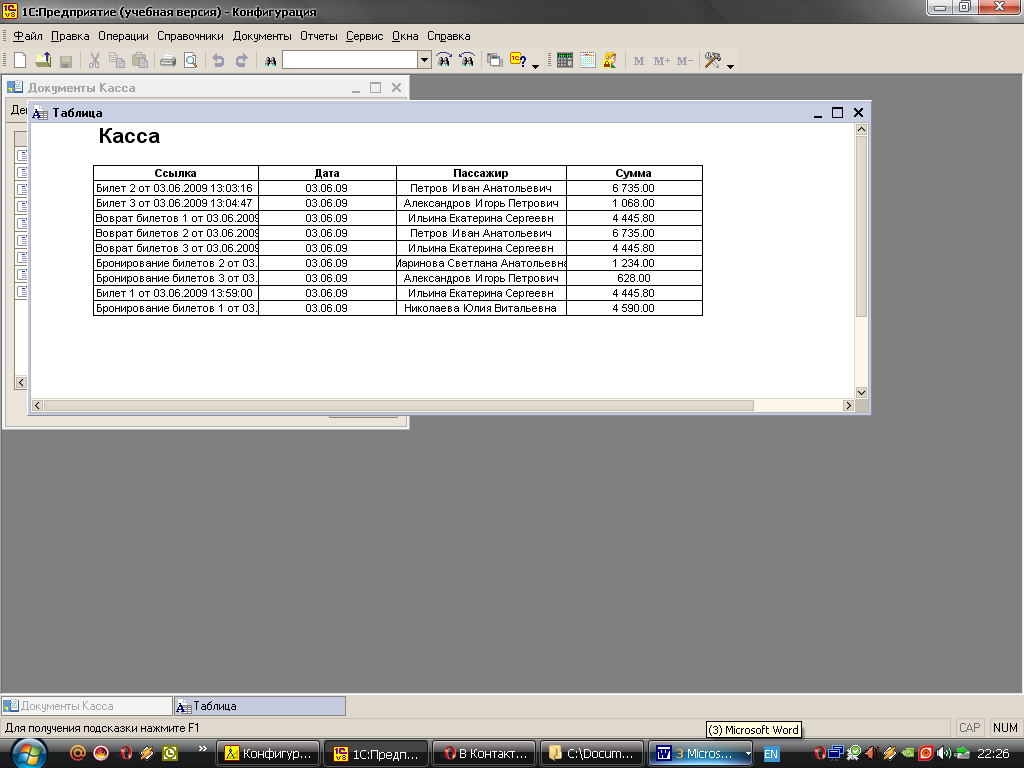Click the Таблица horizontal scrollbar right arrow

pos(848,406)
